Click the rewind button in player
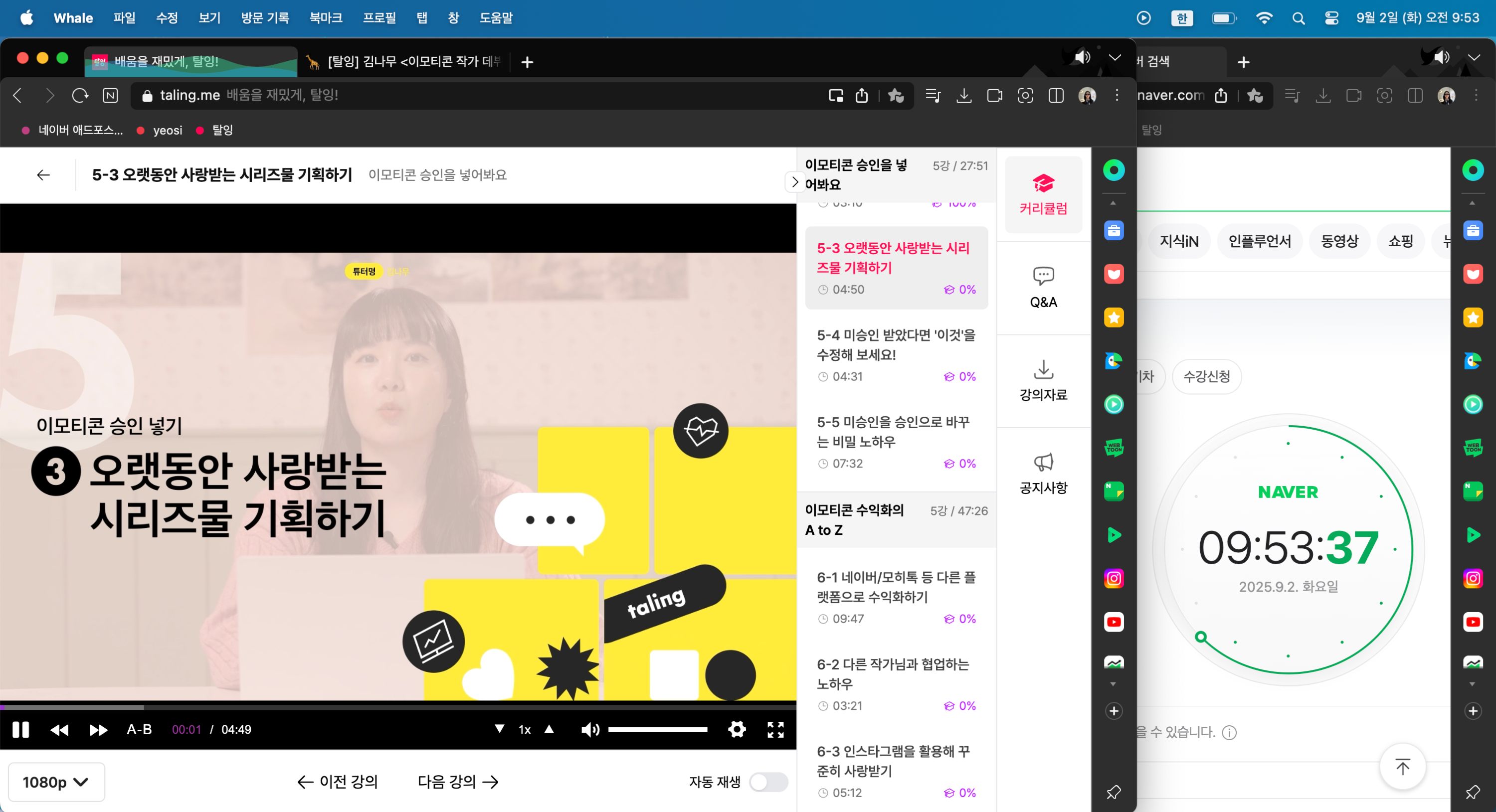The width and height of the screenshot is (1496, 812). pos(59,730)
